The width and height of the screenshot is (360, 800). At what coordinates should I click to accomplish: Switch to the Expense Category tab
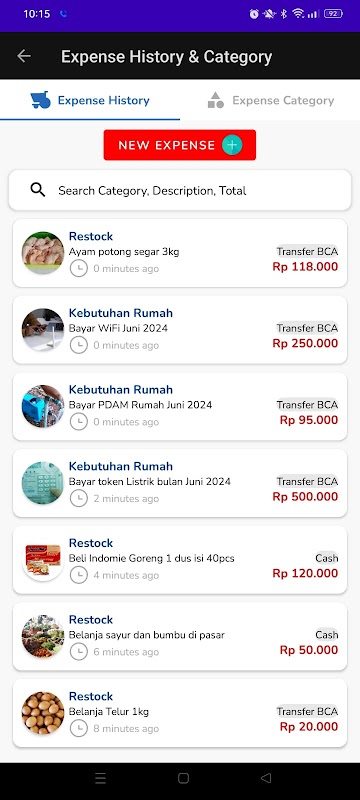(270, 100)
